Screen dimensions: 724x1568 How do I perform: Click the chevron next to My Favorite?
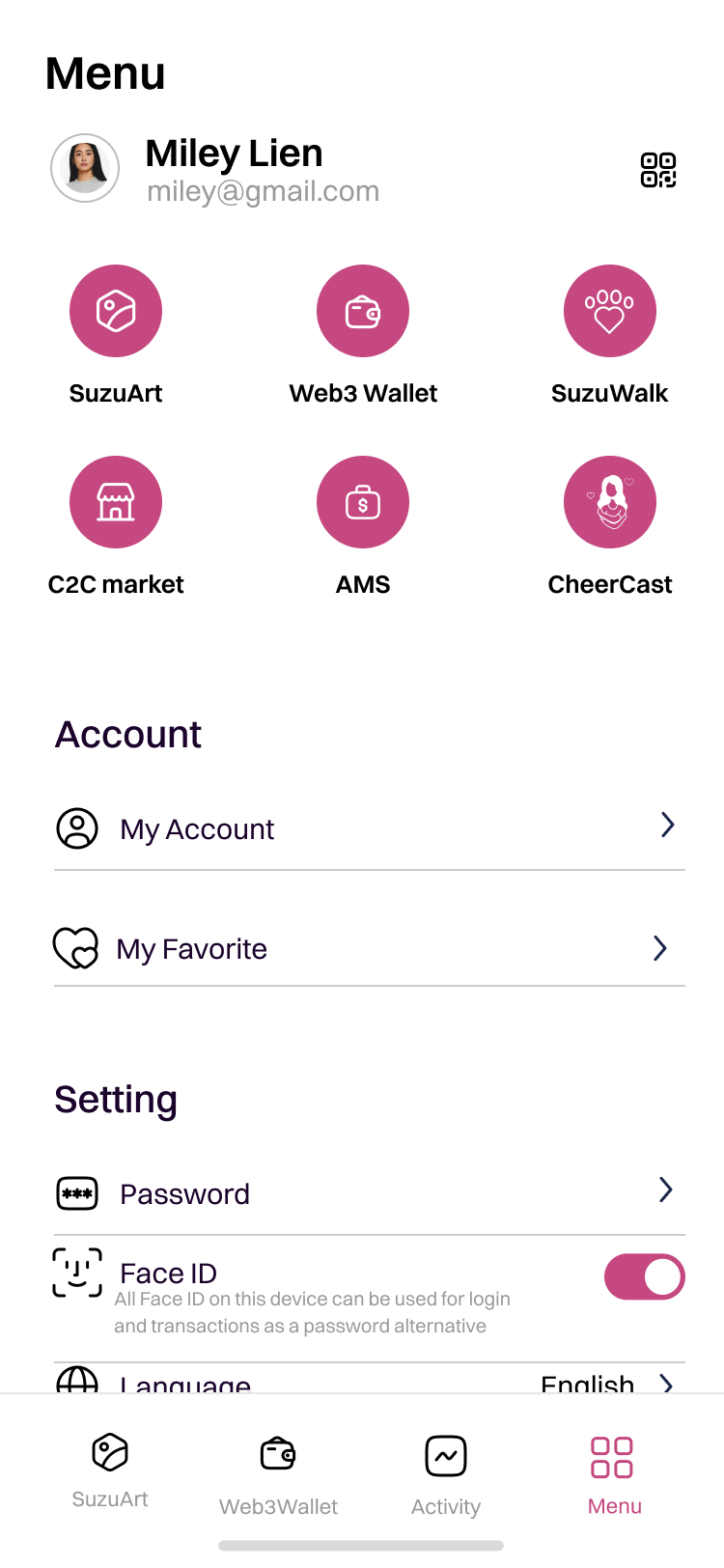click(x=660, y=948)
